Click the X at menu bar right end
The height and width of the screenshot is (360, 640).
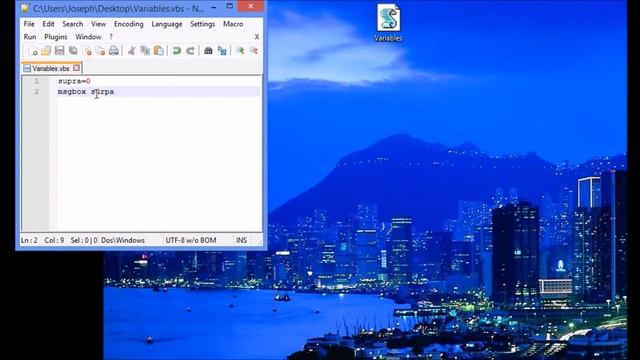pos(257,37)
